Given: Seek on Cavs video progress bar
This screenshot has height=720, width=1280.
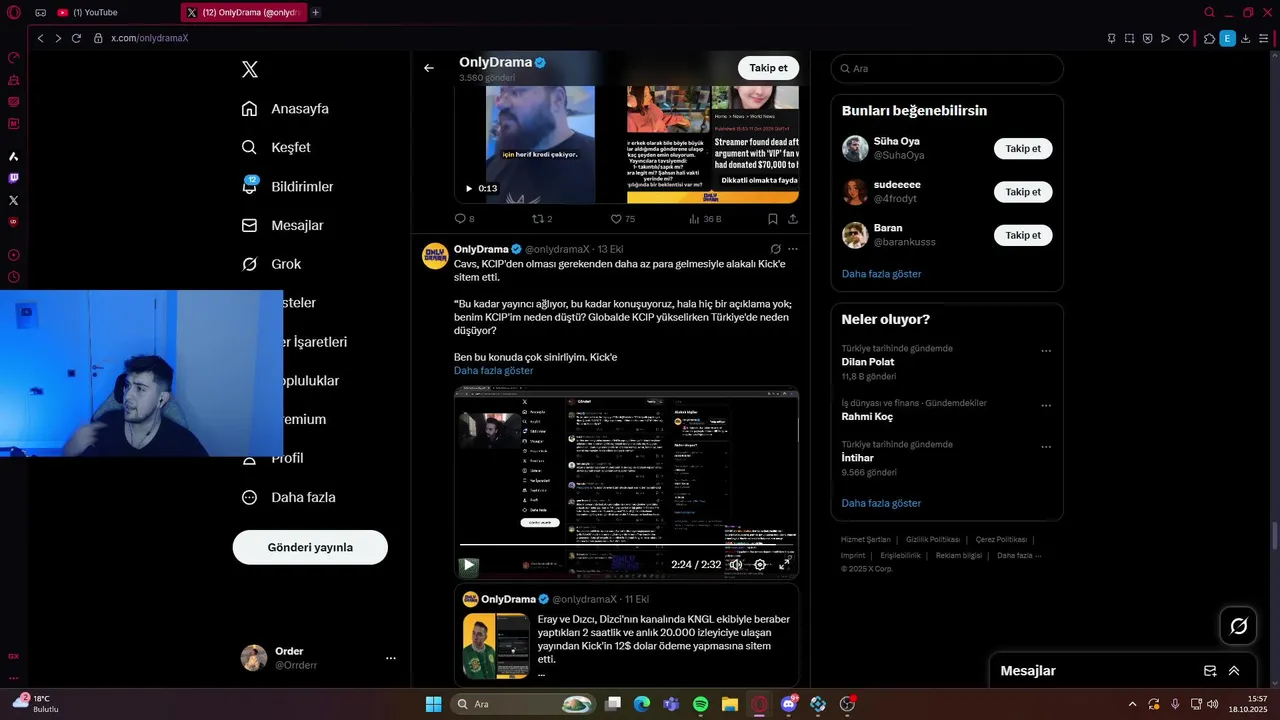Looking at the screenshot, I should coord(626,545).
